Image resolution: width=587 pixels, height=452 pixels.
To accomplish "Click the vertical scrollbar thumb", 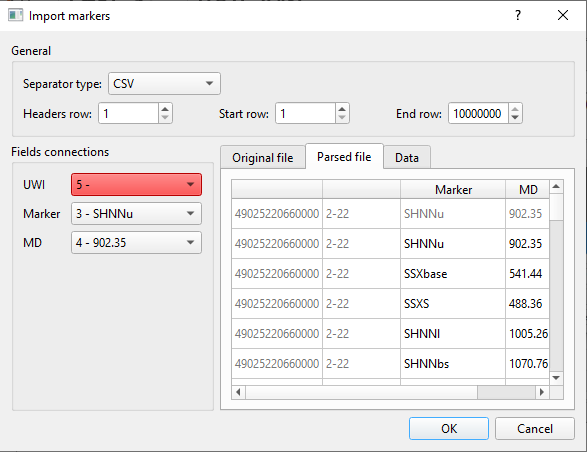I will point(556,206).
